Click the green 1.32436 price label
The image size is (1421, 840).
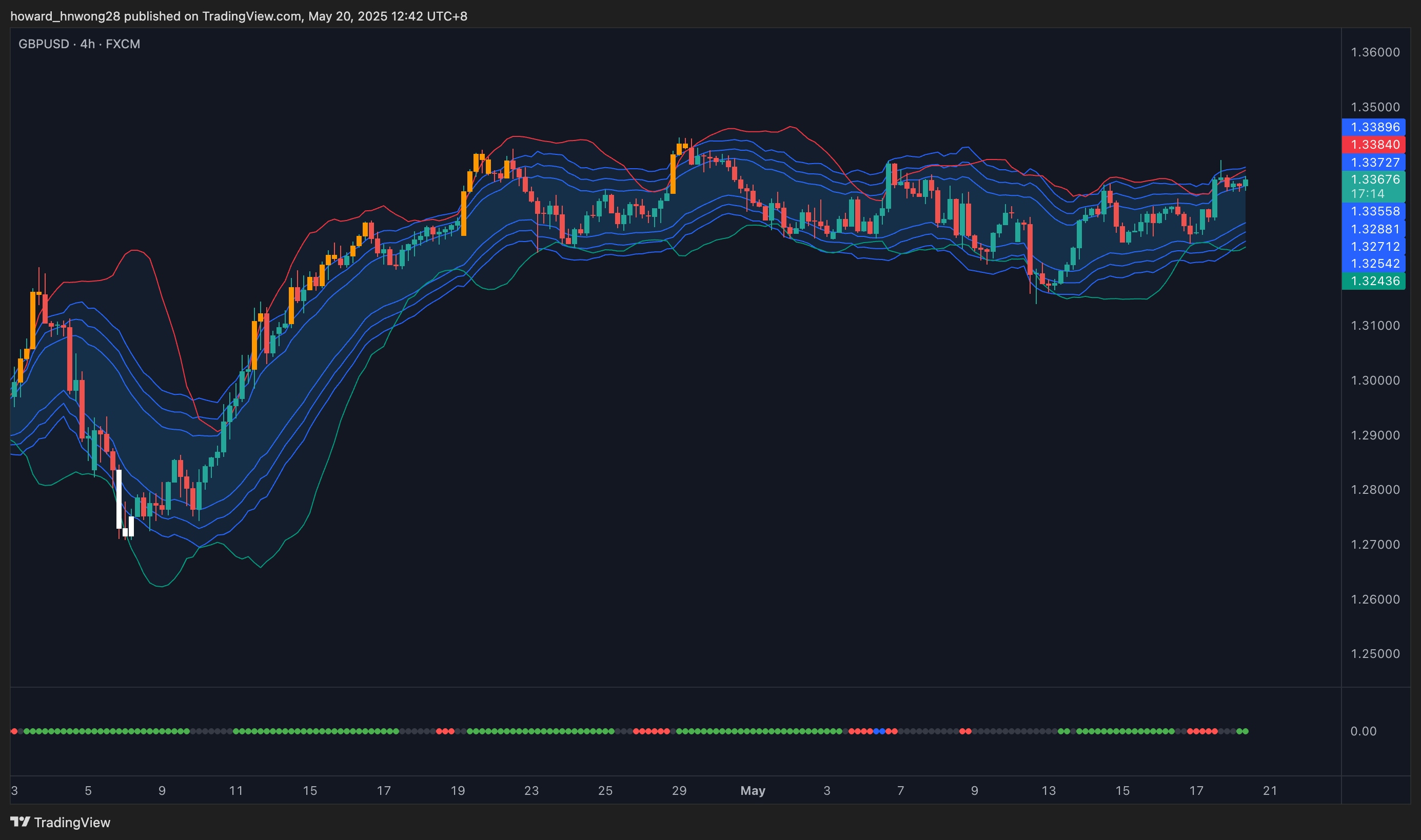coord(1374,282)
